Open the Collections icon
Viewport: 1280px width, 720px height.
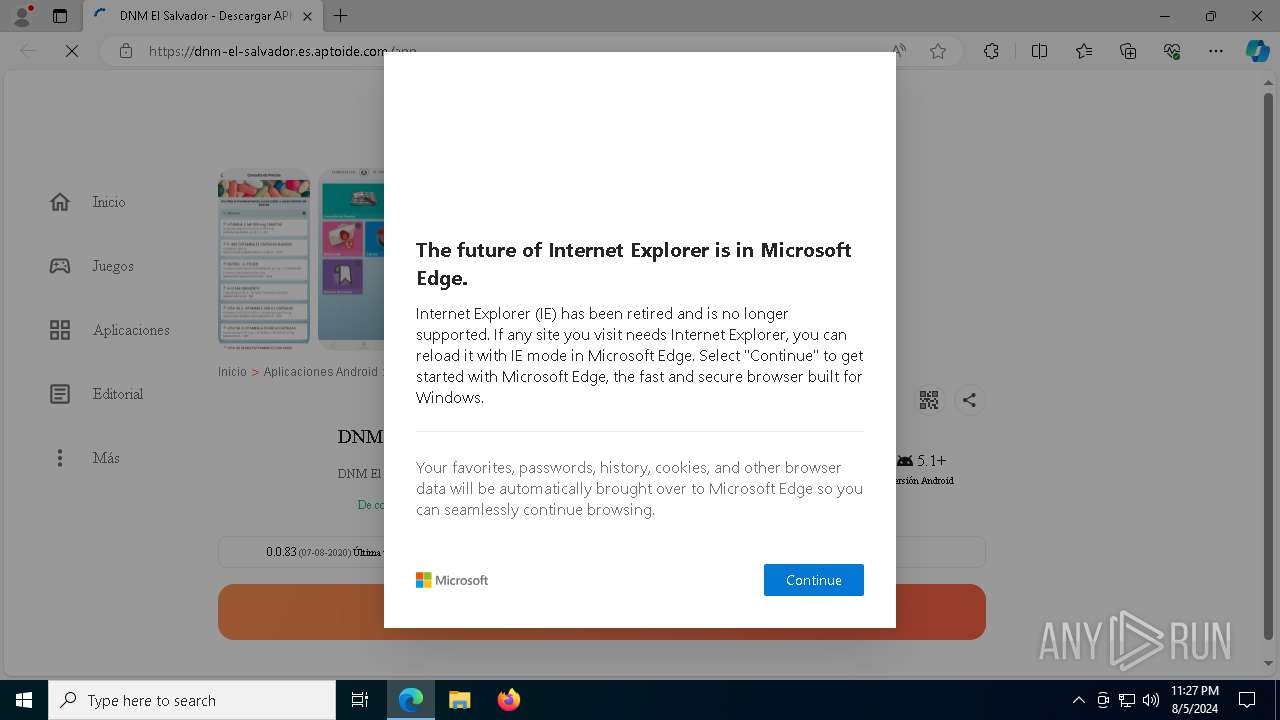(x=1128, y=51)
